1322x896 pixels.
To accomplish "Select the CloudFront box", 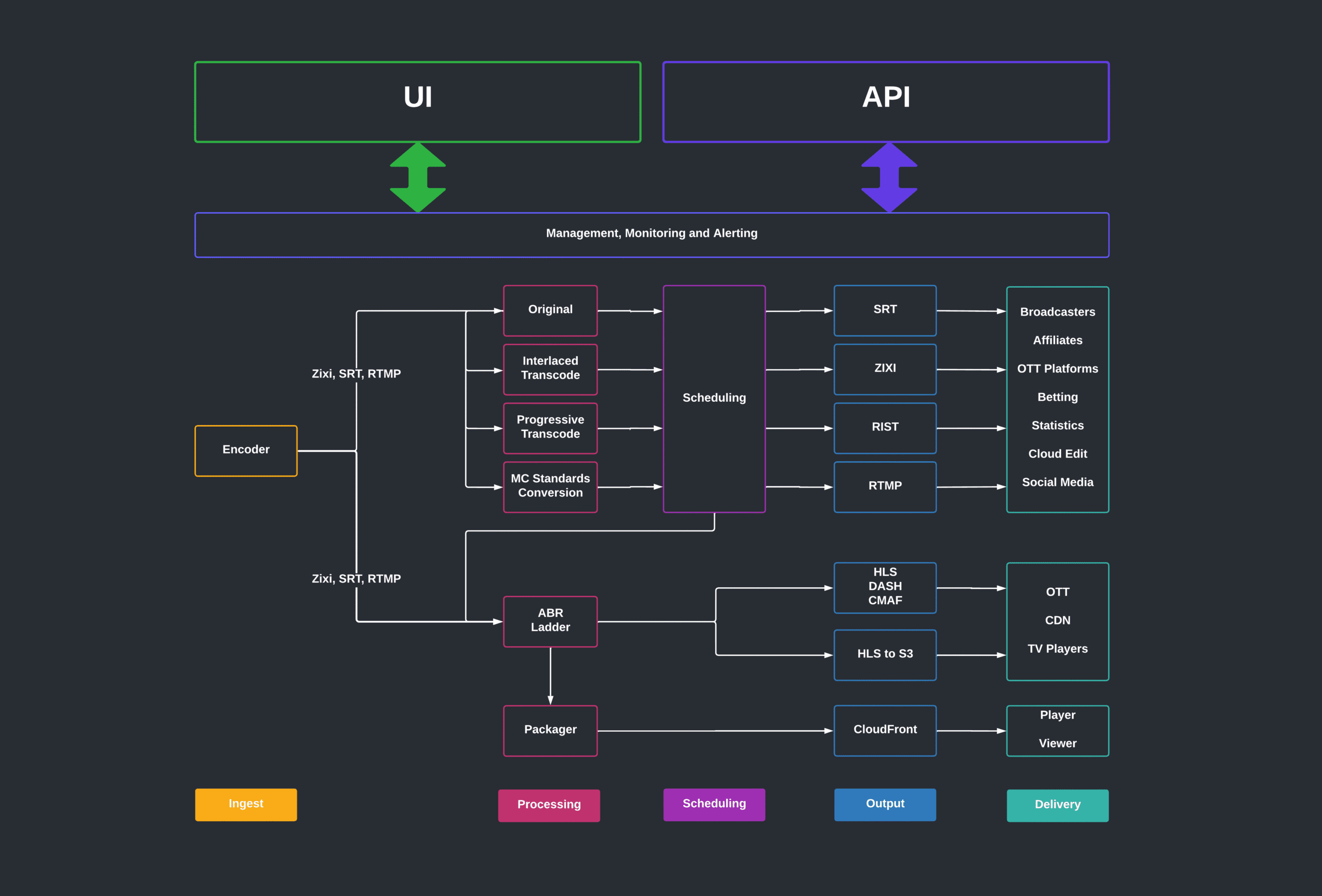I will 885,730.
